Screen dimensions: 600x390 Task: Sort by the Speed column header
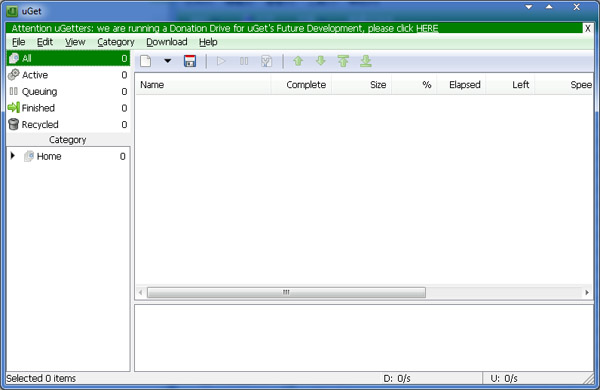[564, 85]
